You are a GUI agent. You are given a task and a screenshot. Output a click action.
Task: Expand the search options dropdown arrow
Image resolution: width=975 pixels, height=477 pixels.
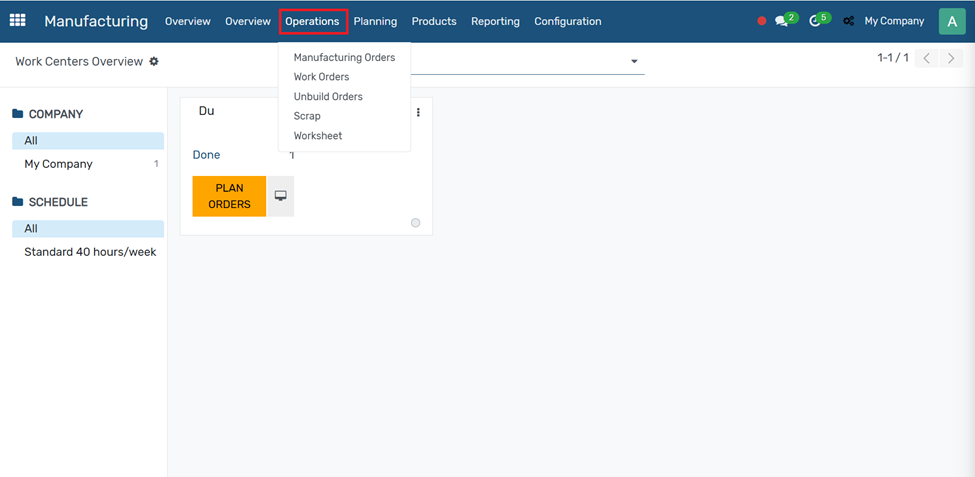pyautogui.click(x=634, y=62)
